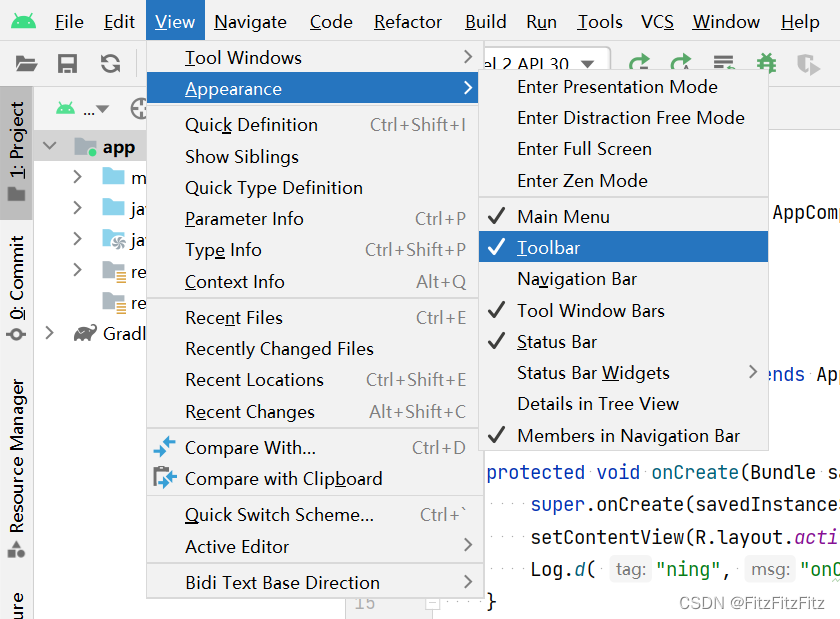Toggle the Status Bar option off
The width and height of the screenshot is (840, 619).
(x=556, y=342)
